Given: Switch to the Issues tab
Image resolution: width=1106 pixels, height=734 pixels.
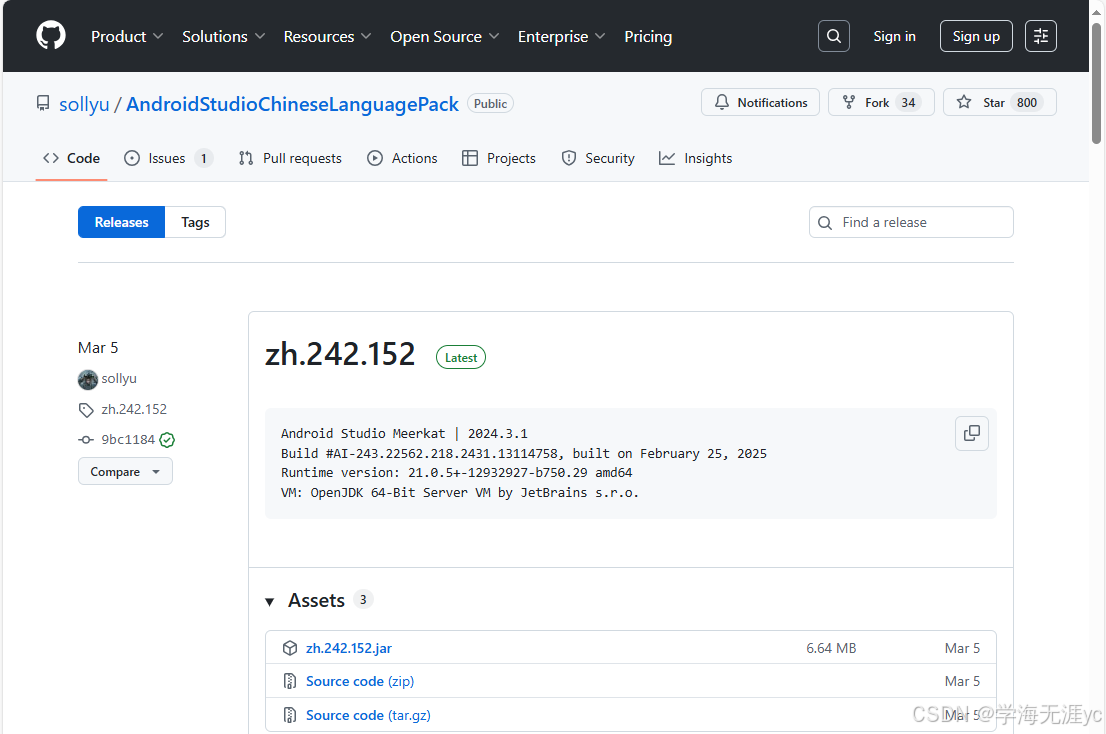Looking at the screenshot, I should point(168,159).
